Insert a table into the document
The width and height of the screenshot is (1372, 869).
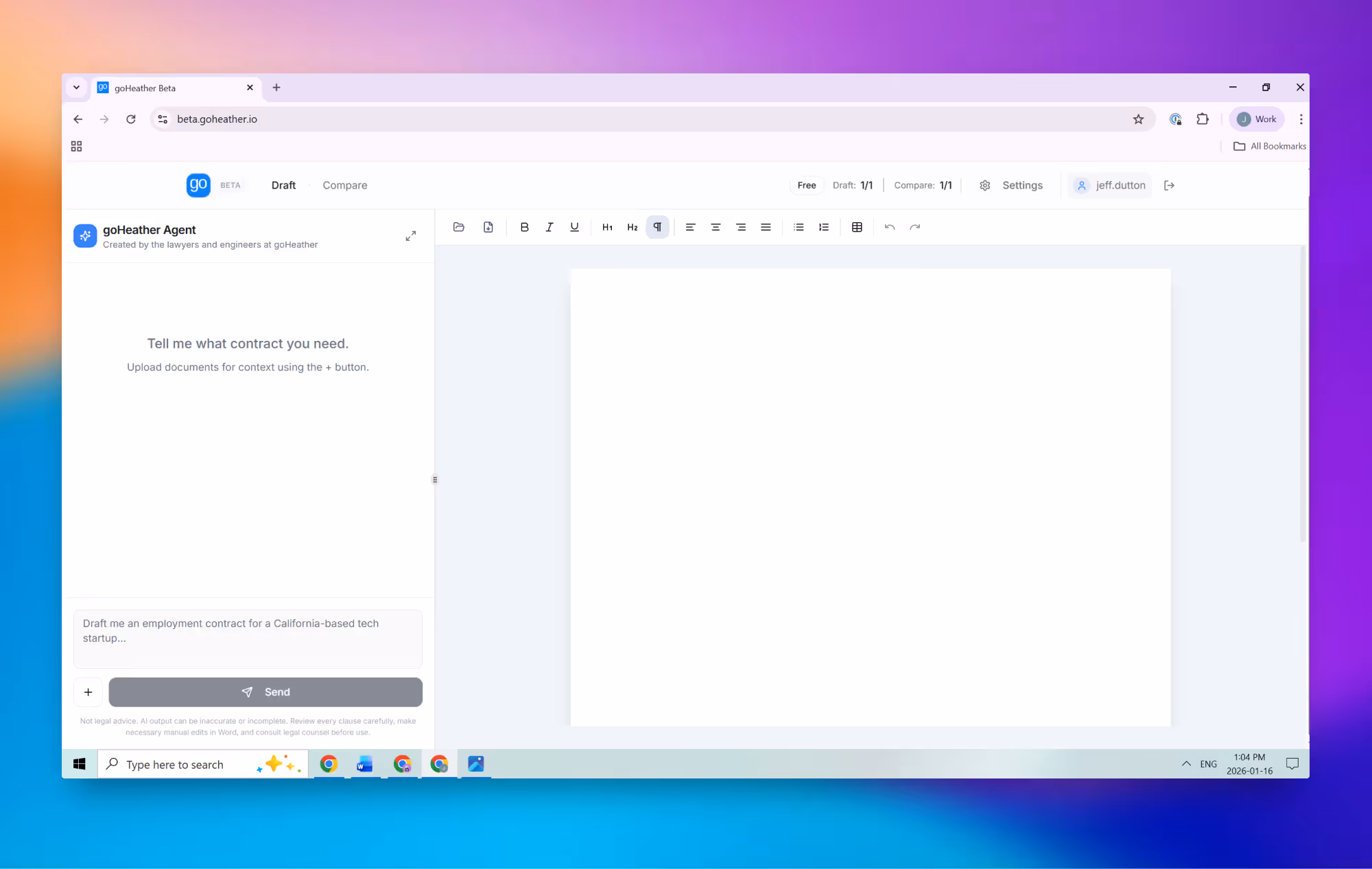[x=856, y=227]
